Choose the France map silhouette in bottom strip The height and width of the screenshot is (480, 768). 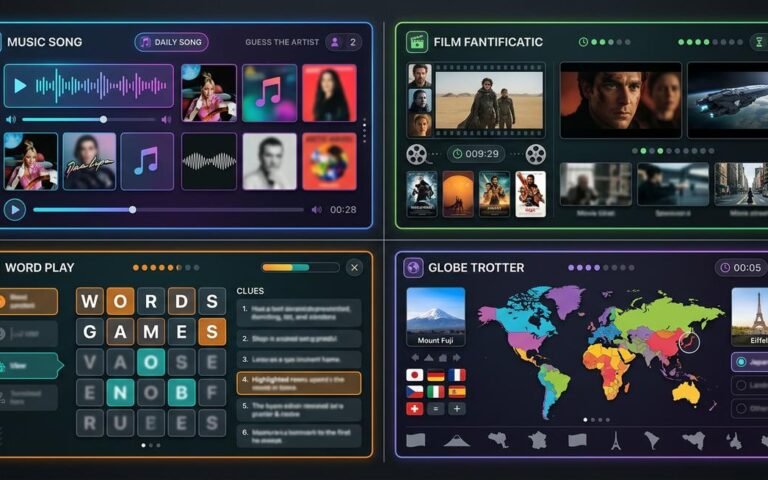[537, 440]
